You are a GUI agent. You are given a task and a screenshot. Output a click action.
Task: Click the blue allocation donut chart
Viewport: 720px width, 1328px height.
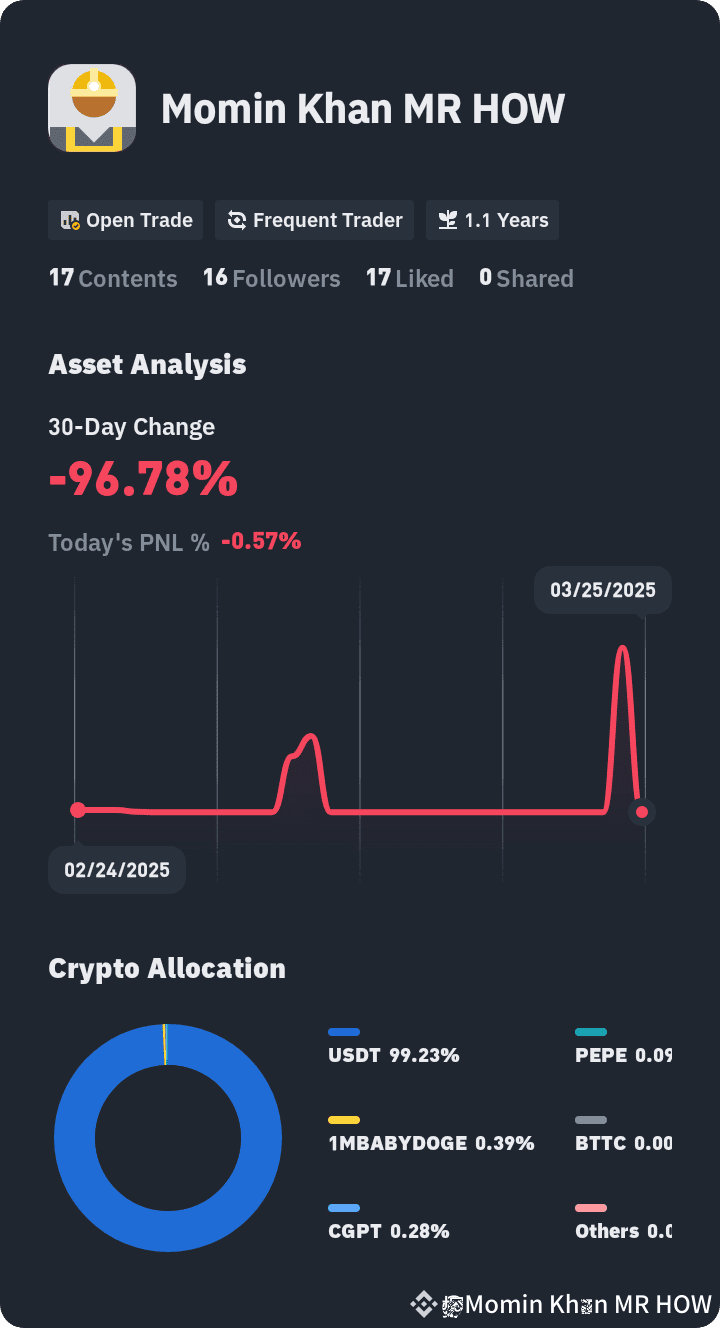[168, 1138]
